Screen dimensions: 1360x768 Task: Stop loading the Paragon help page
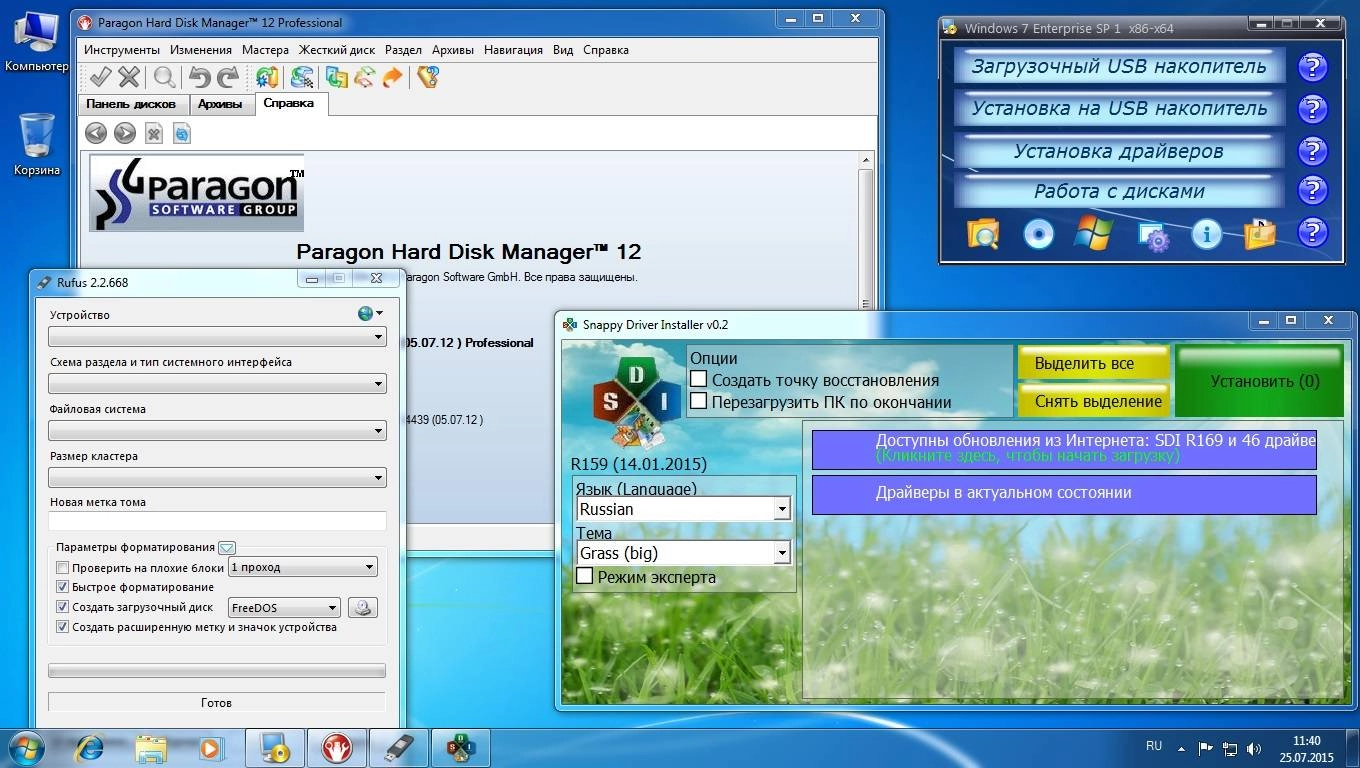click(x=154, y=133)
